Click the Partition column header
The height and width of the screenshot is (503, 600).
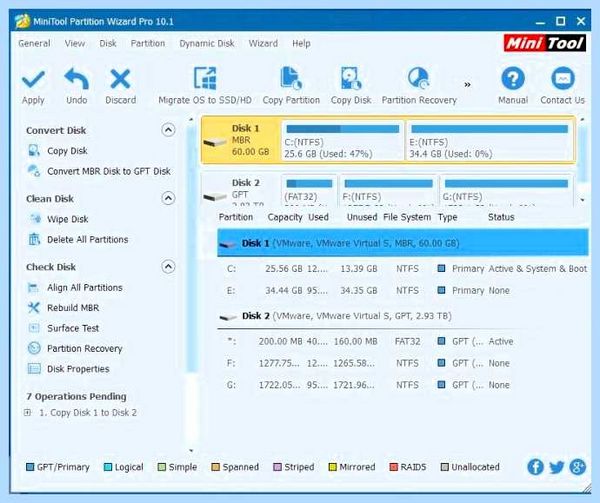coord(236,217)
